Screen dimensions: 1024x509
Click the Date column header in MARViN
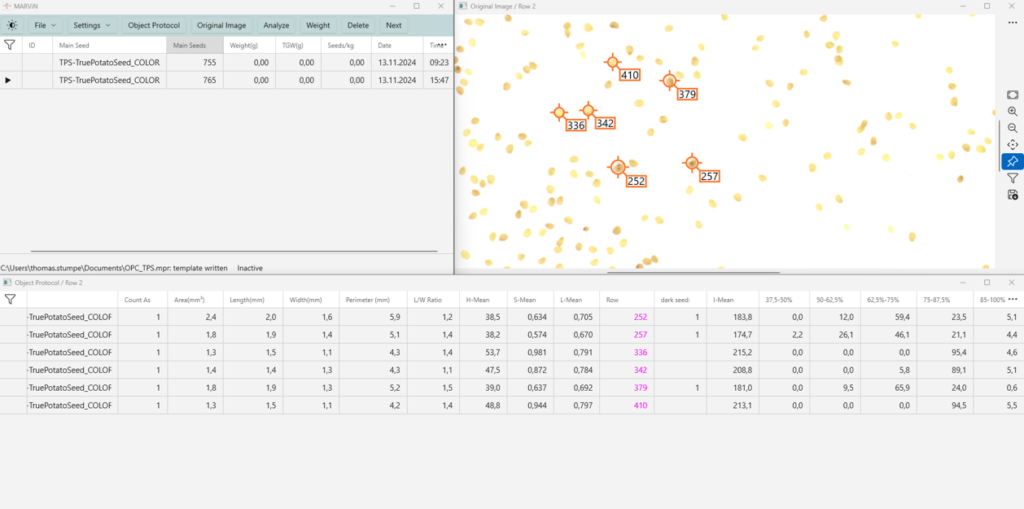(x=397, y=45)
